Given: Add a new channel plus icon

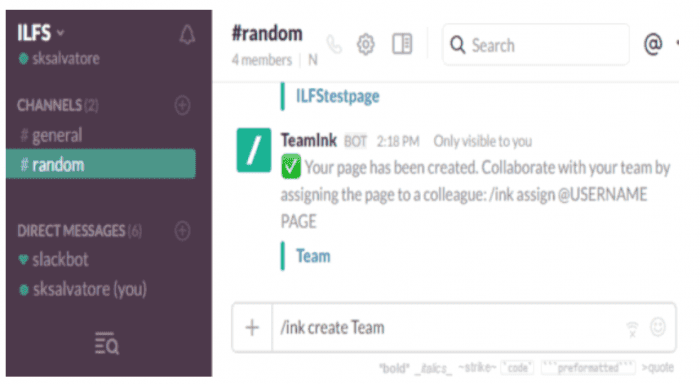Looking at the screenshot, I should point(182,105).
